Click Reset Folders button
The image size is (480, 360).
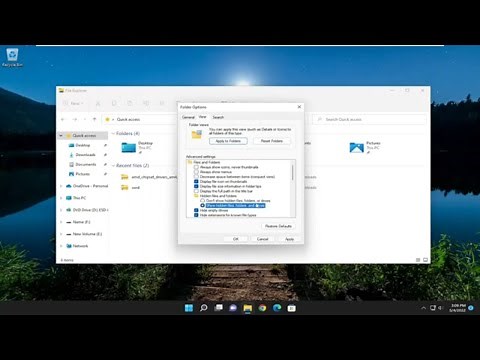click(271, 141)
